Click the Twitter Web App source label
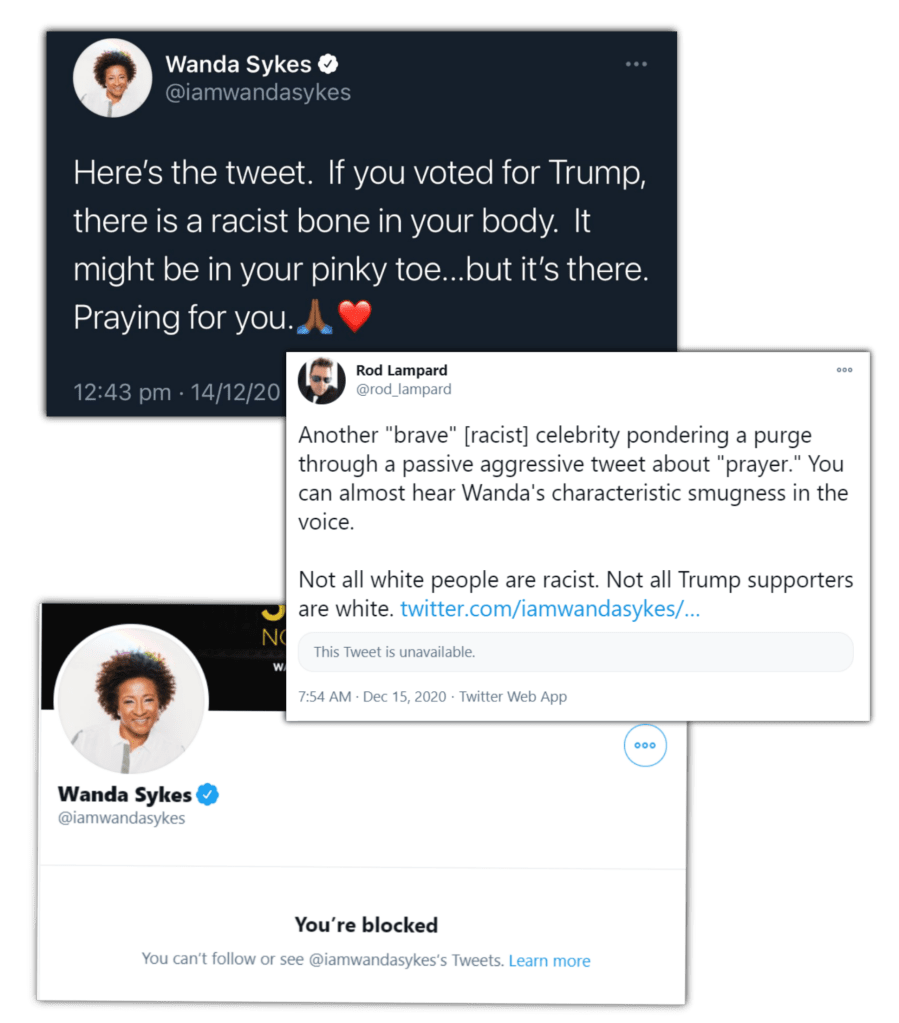 [x=513, y=697]
